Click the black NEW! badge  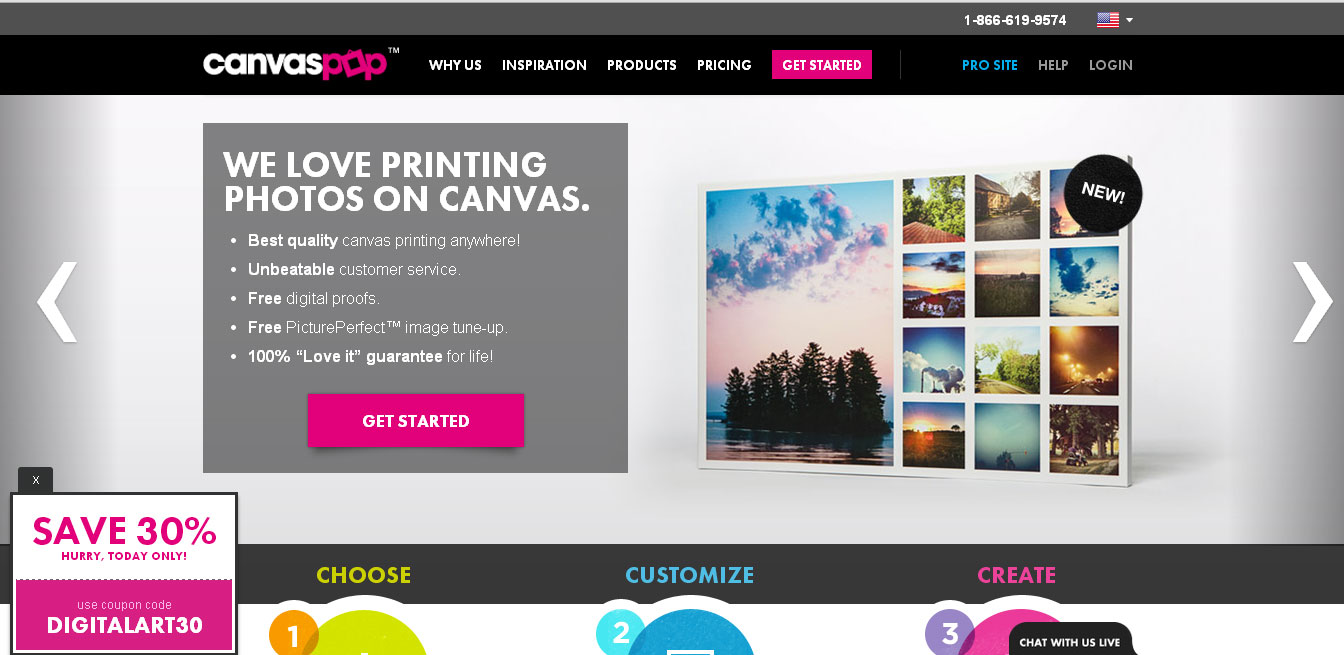click(x=1103, y=194)
